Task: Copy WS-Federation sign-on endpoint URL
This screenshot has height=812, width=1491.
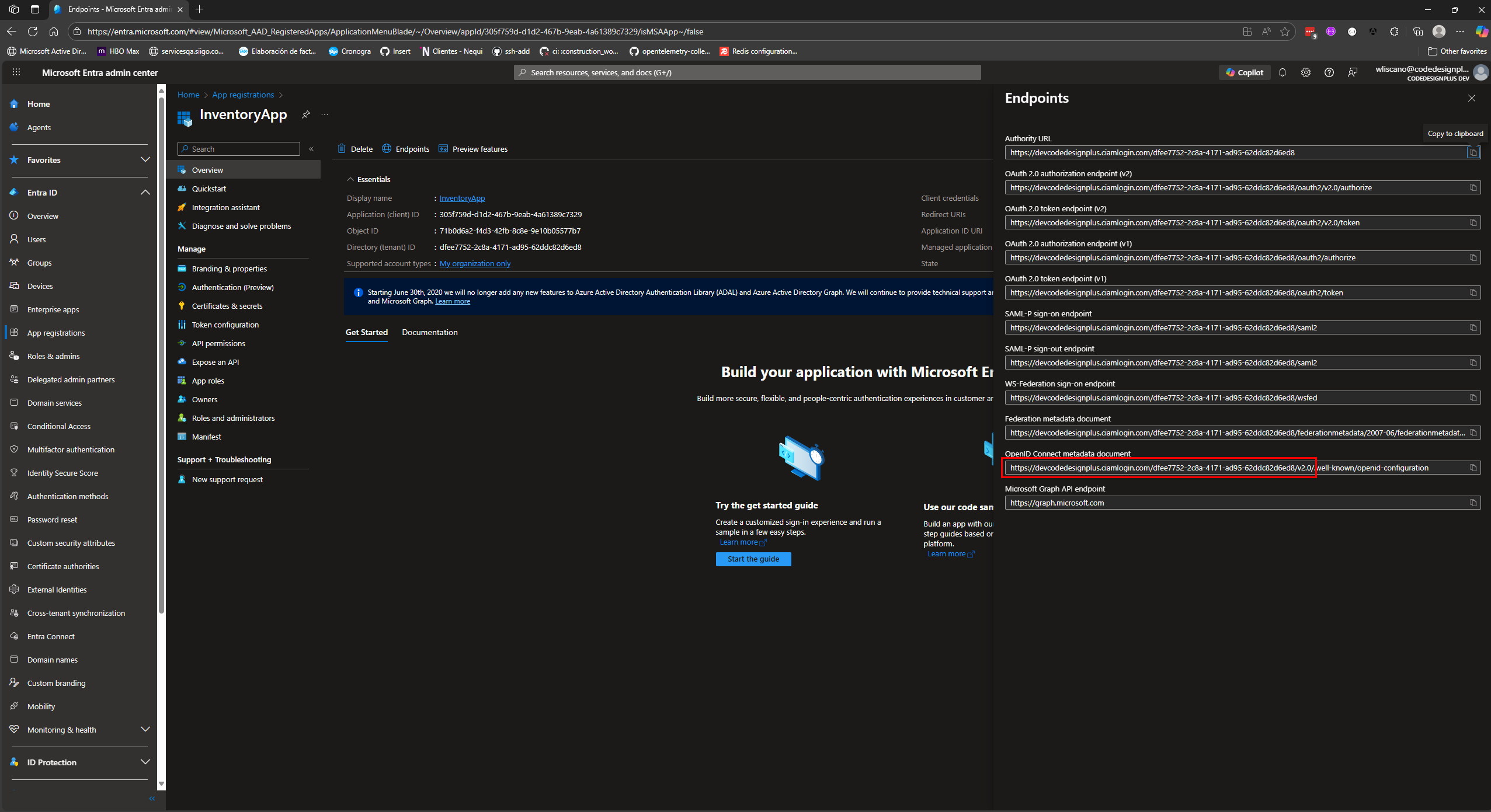Action: (x=1473, y=398)
